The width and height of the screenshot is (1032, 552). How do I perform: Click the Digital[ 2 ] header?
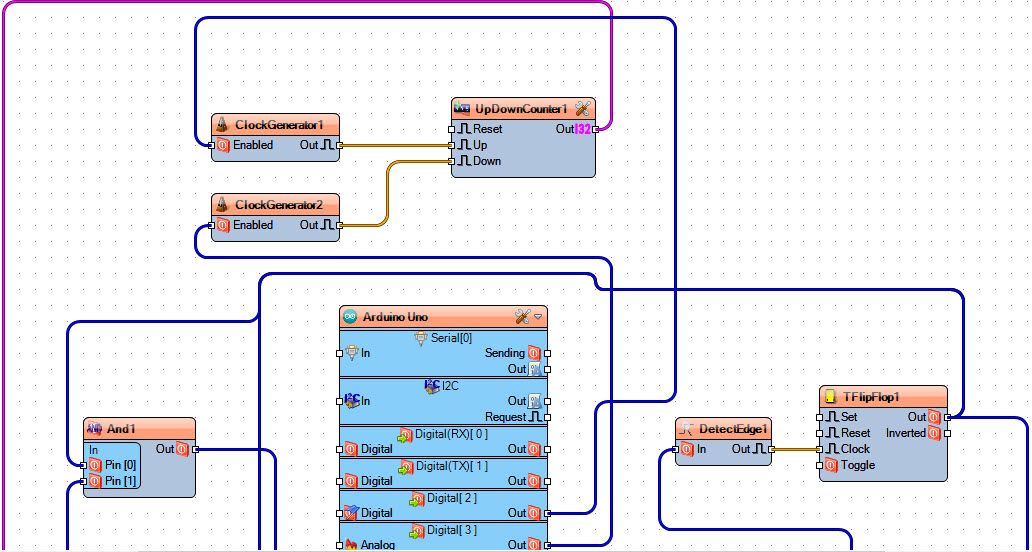[x=444, y=498]
